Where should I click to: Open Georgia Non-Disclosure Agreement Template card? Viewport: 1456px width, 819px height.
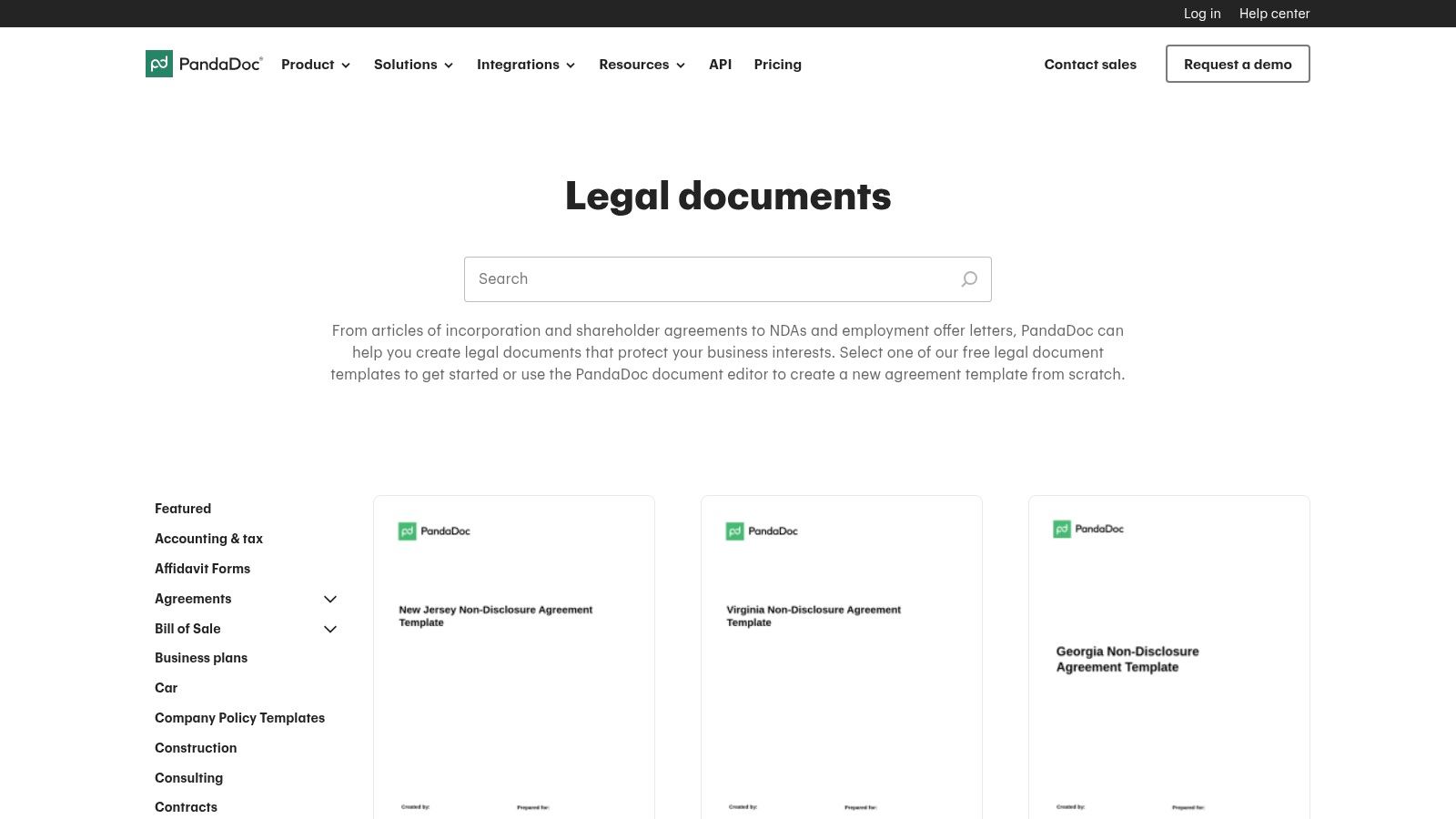pos(1169,657)
